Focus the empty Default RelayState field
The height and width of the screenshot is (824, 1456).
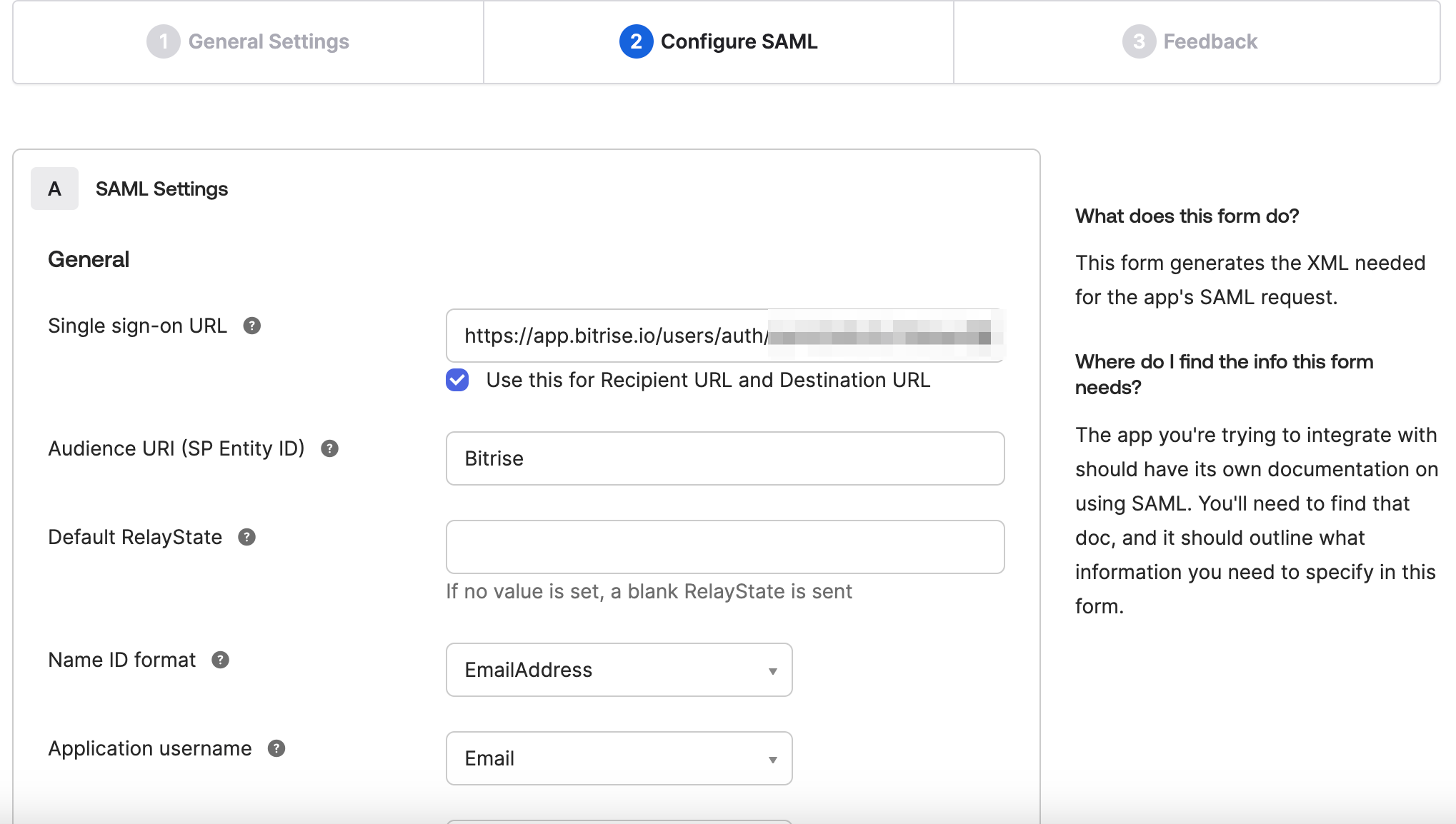(724, 547)
